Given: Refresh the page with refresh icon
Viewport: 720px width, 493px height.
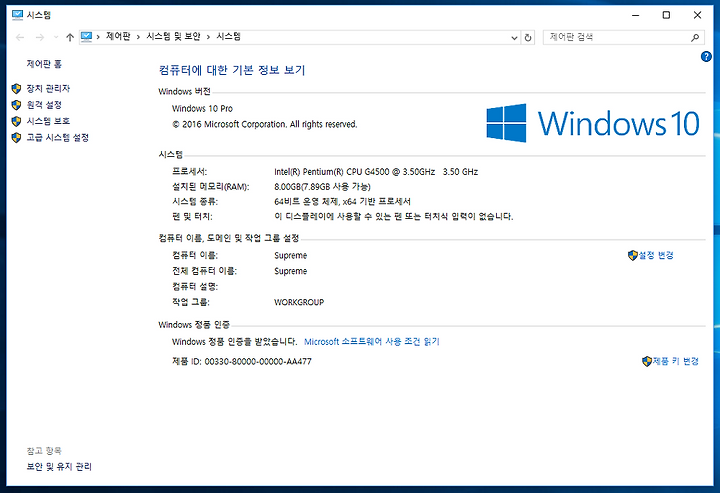Looking at the screenshot, I should click(528, 38).
